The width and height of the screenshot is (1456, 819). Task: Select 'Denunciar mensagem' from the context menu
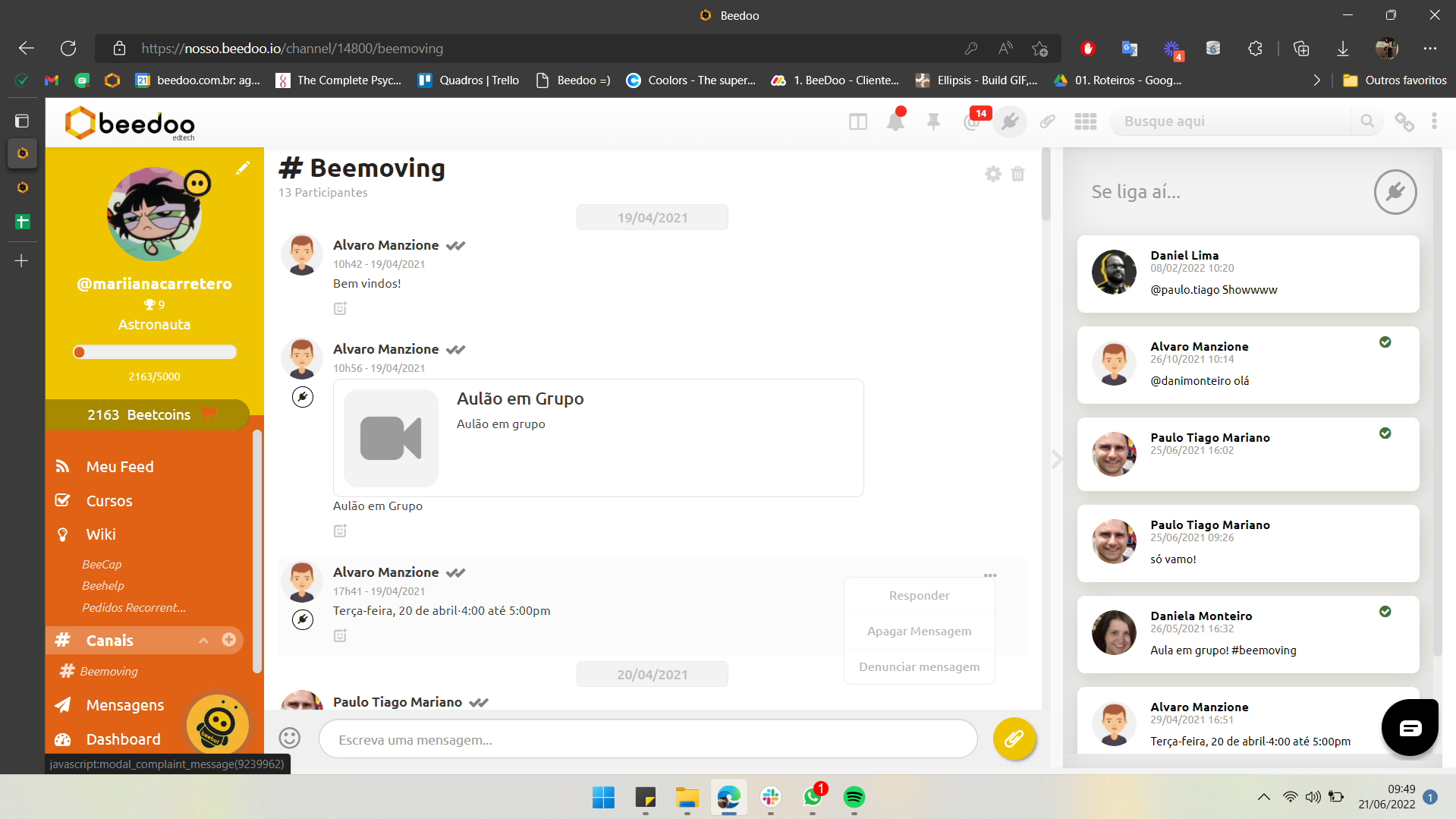tap(919, 666)
